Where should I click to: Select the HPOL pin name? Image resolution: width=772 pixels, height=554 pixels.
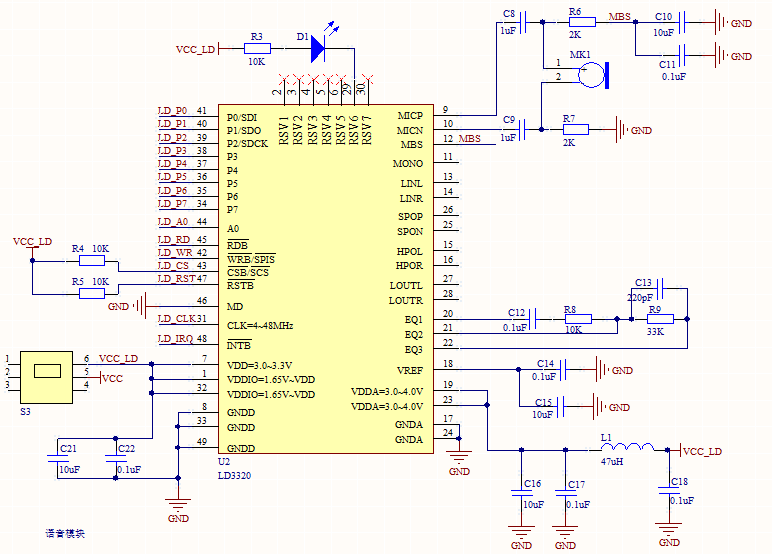coord(410,252)
